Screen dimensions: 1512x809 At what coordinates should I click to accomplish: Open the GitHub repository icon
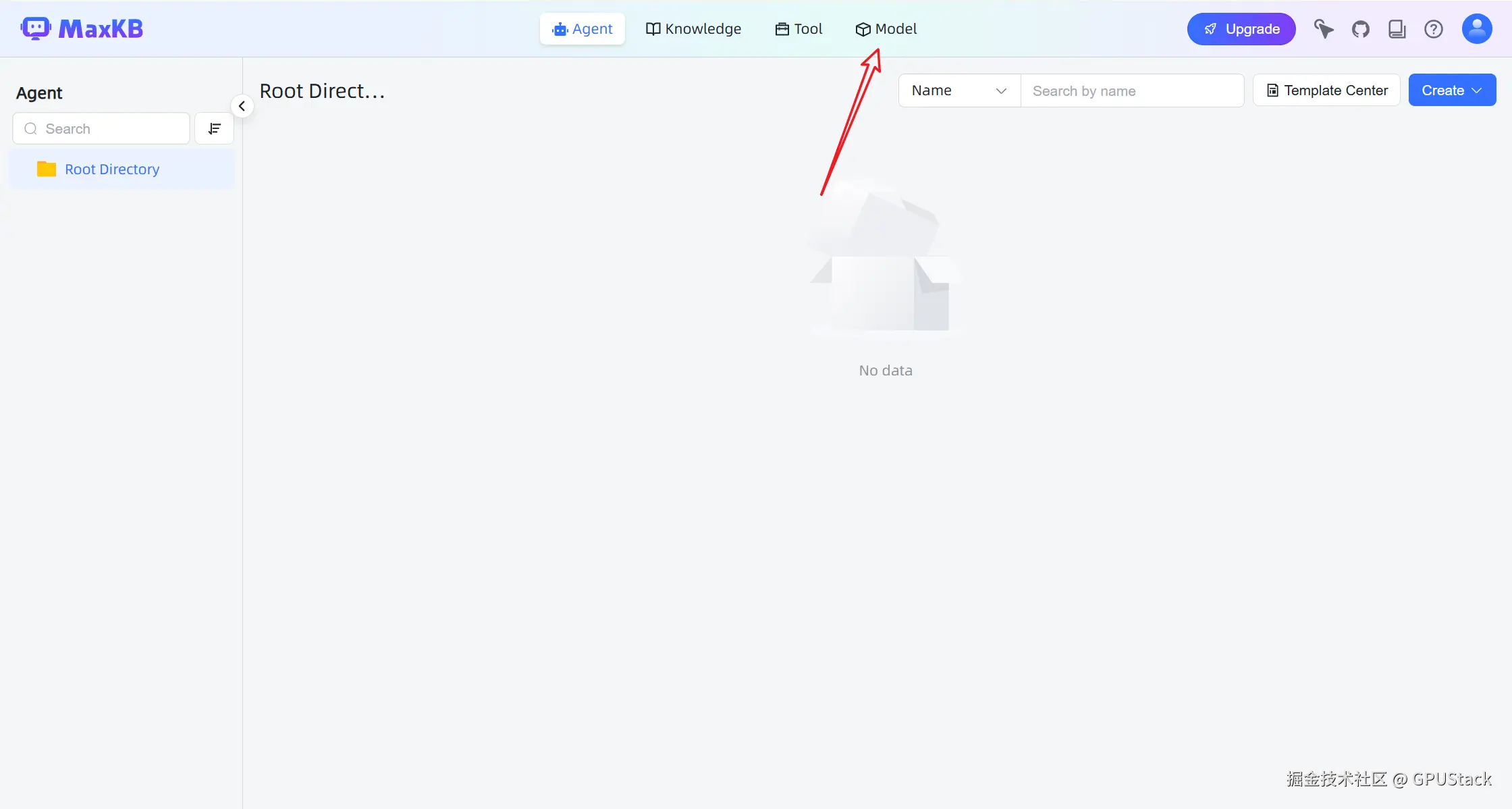pos(1360,29)
